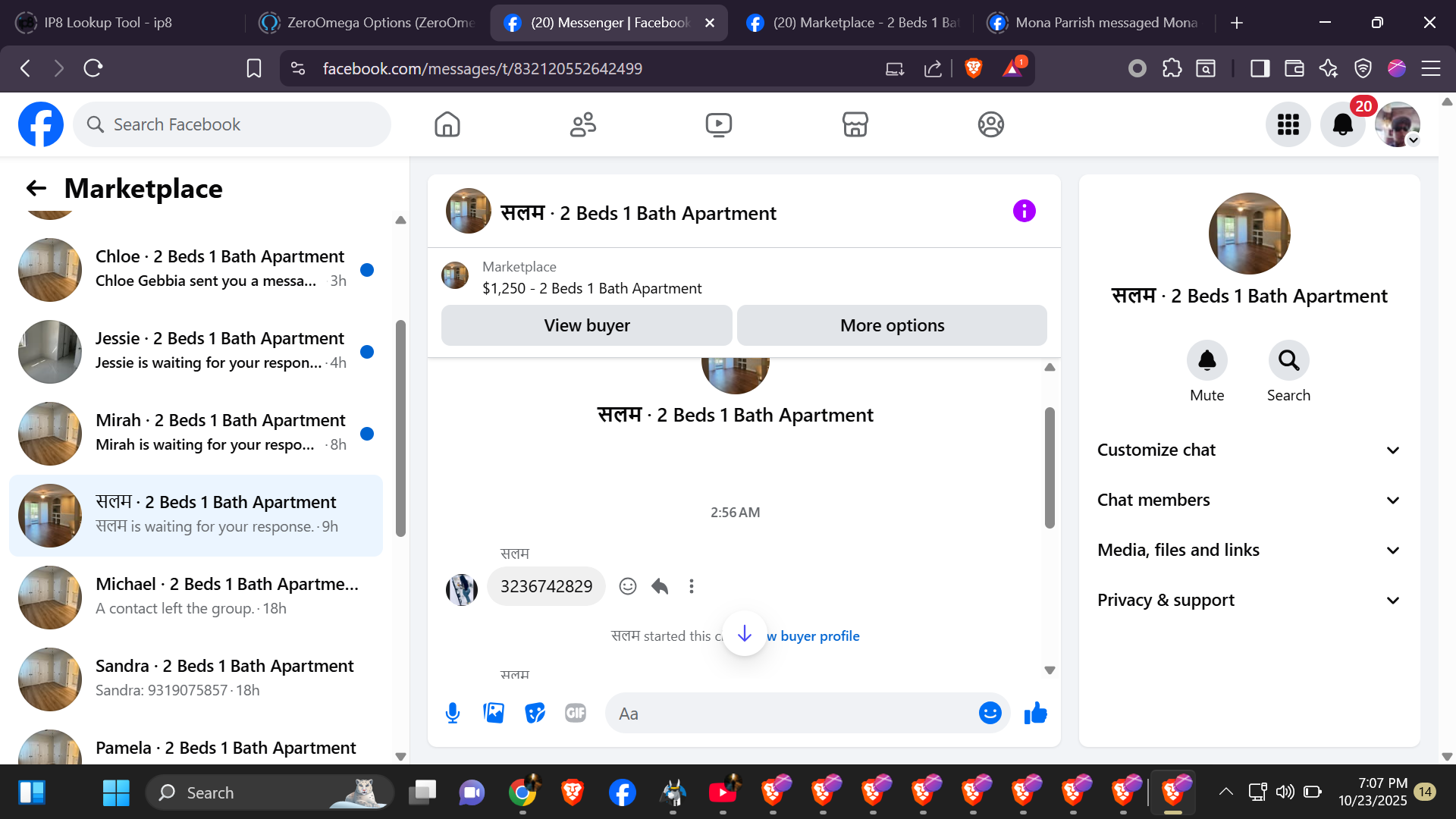Reply to the 3236742829 message
Image resolution: width=1456 pixels, height=819 pixels.
tap(660, 586)
